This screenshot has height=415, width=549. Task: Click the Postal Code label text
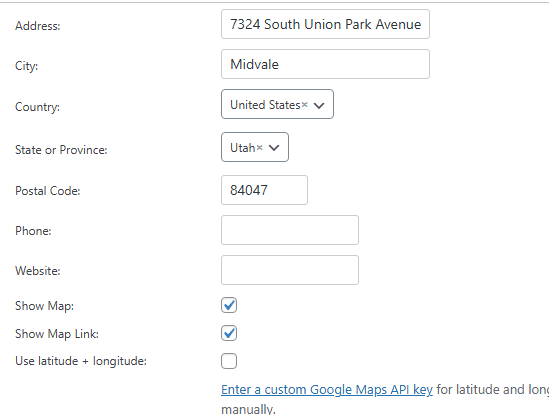click(48, 191)
